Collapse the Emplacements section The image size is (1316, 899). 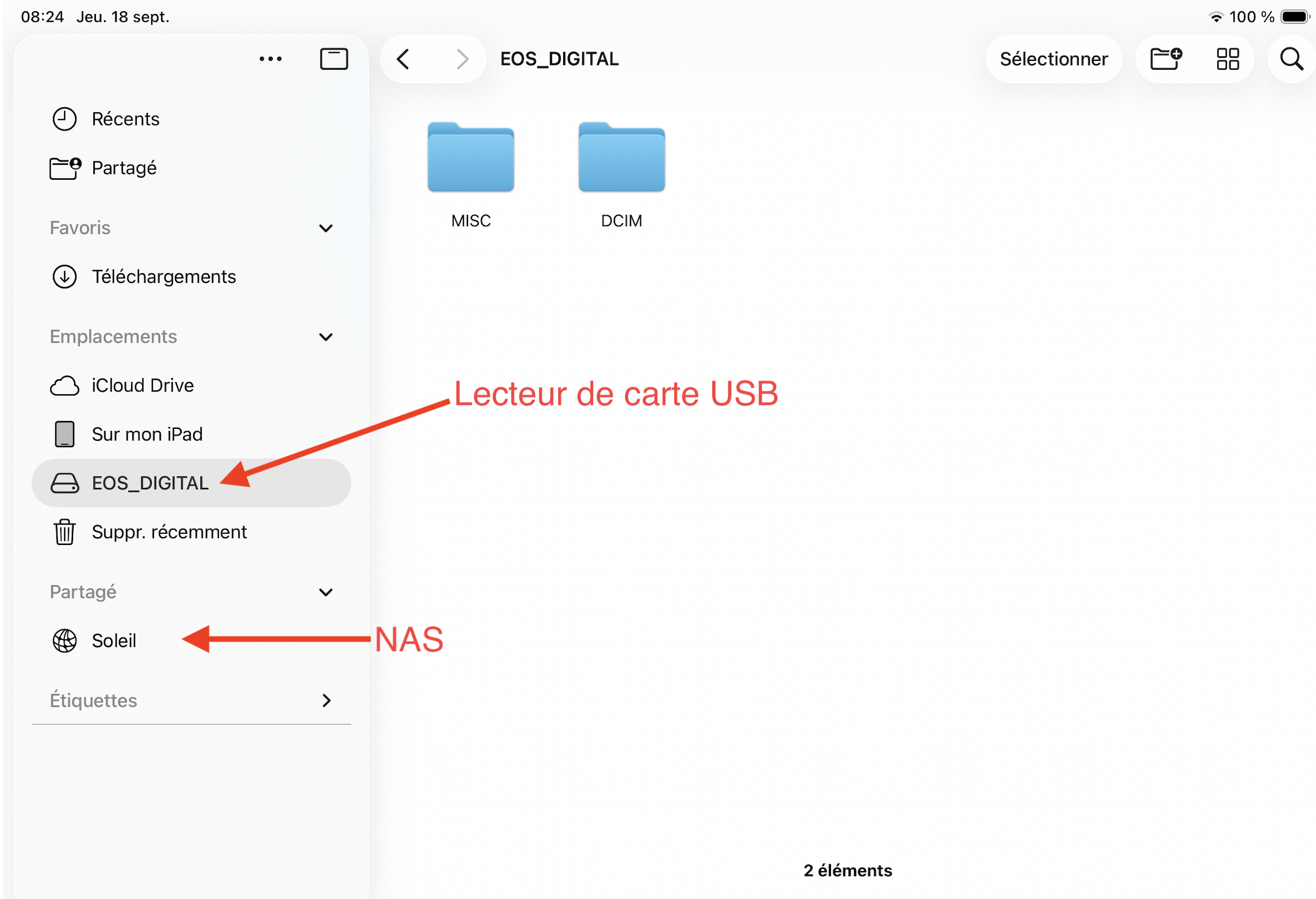coord(325,337)
